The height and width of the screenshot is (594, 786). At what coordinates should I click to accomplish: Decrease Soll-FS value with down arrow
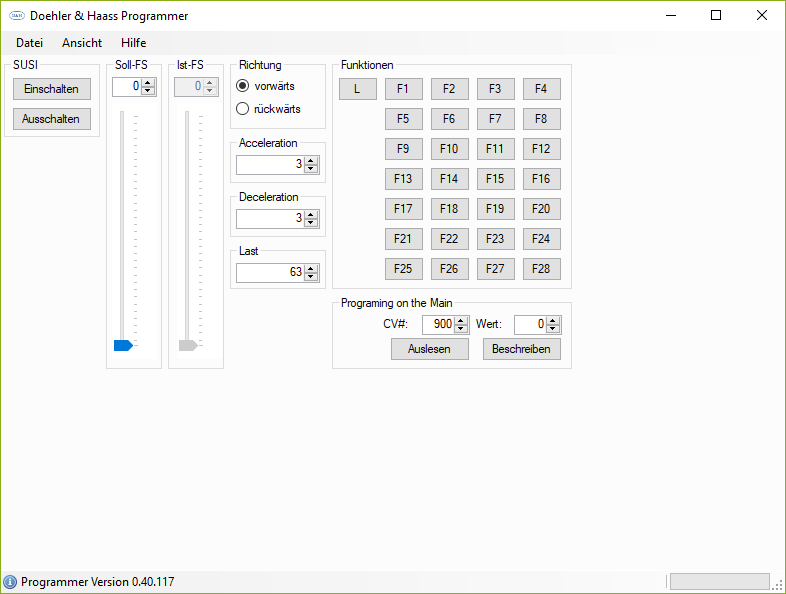pyautogui.click(x=147, y=91)
